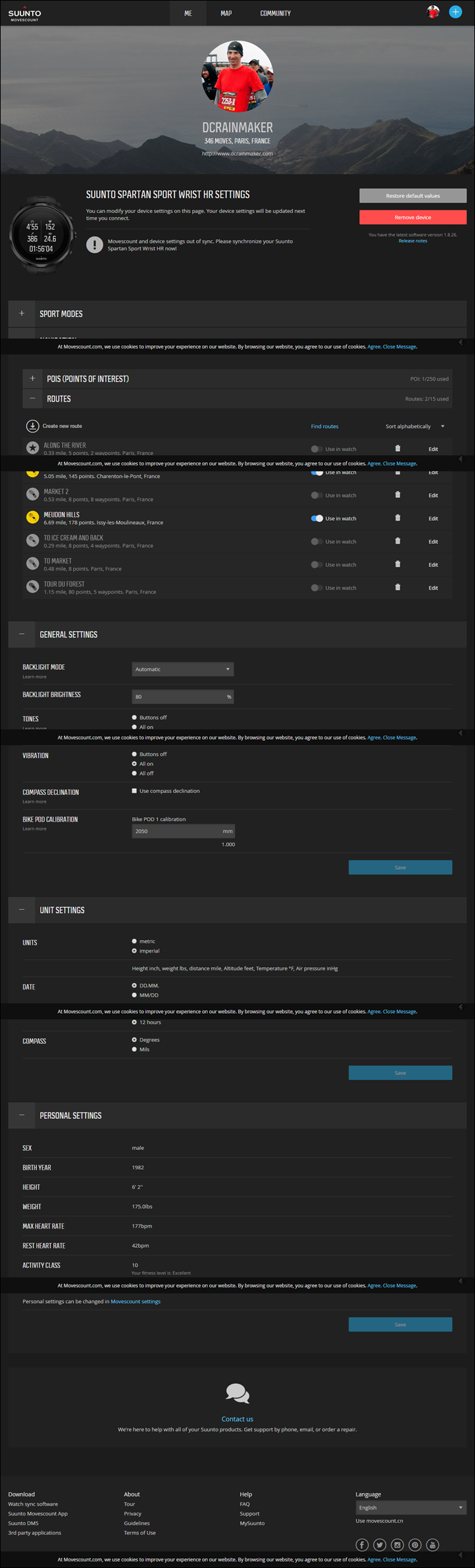Viewport: 475px width, 1568px height.
Task: Click the Find routes link
Action: (x=325, y=427)
